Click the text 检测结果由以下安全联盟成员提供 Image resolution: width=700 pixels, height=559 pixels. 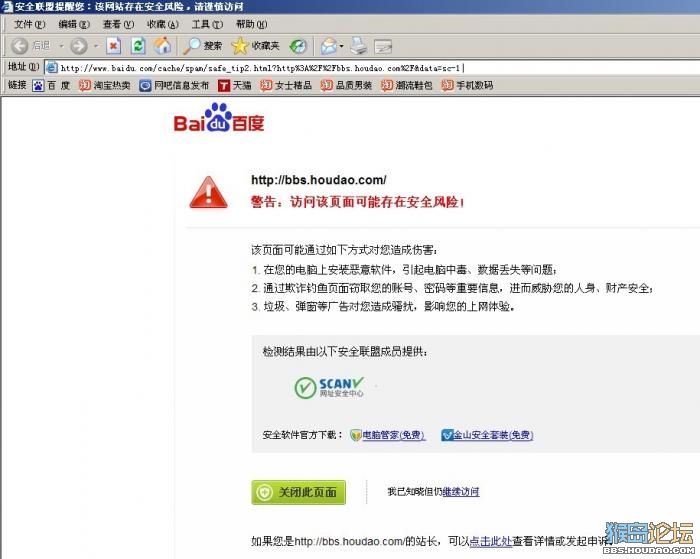pos(345,352)
